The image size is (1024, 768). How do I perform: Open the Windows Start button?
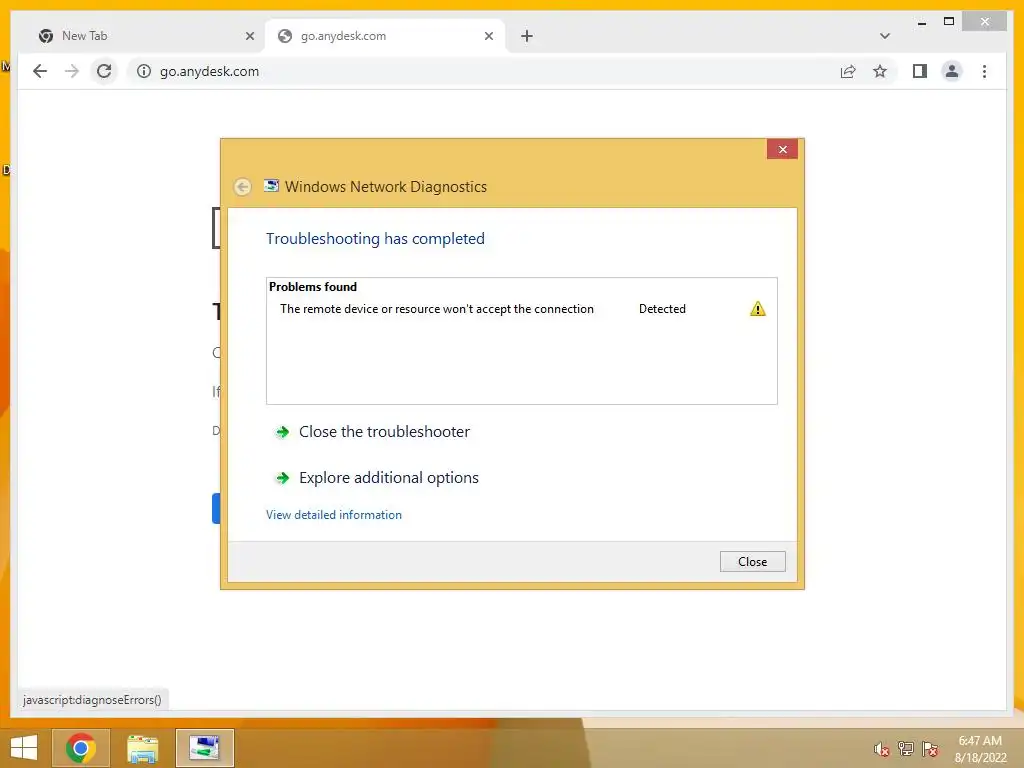click(x=24, y=747)
